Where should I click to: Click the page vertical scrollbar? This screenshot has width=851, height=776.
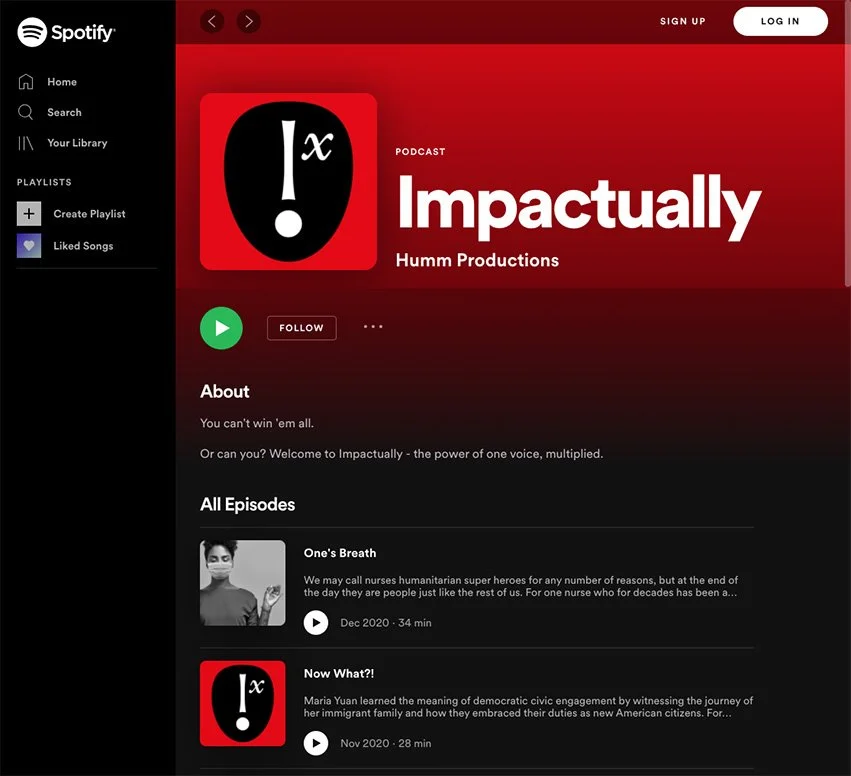[x=848, y=144]
